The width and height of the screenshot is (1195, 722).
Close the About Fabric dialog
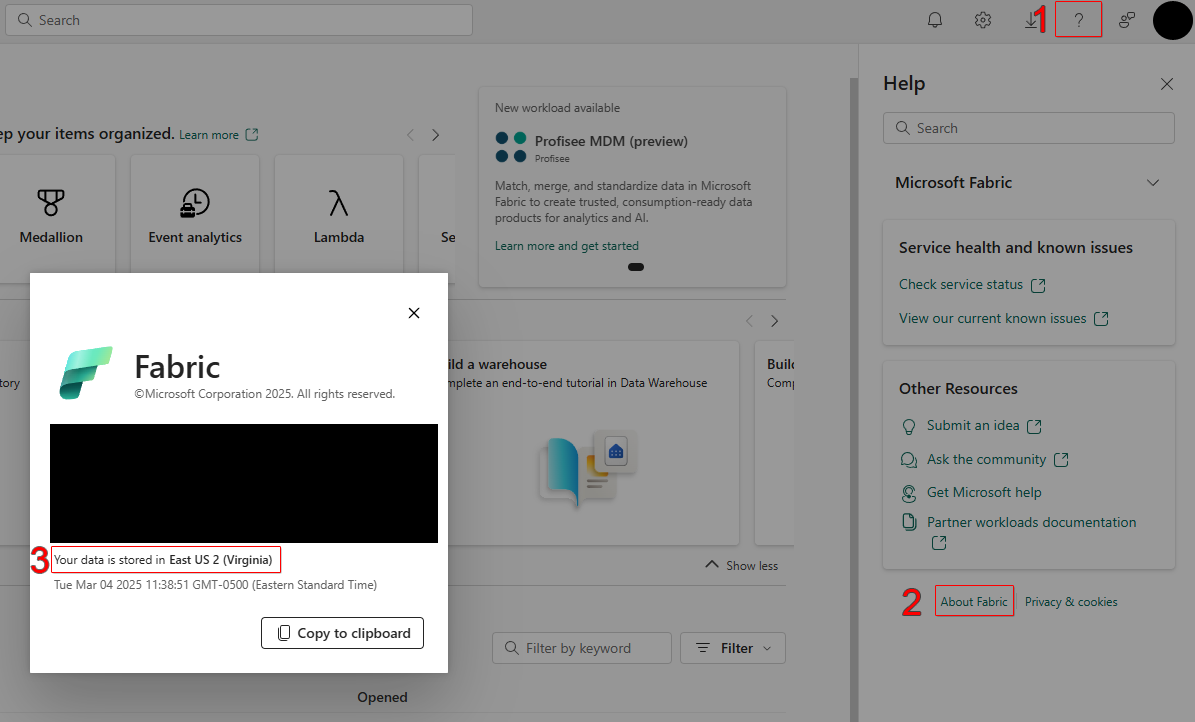[x=414, y=313]
